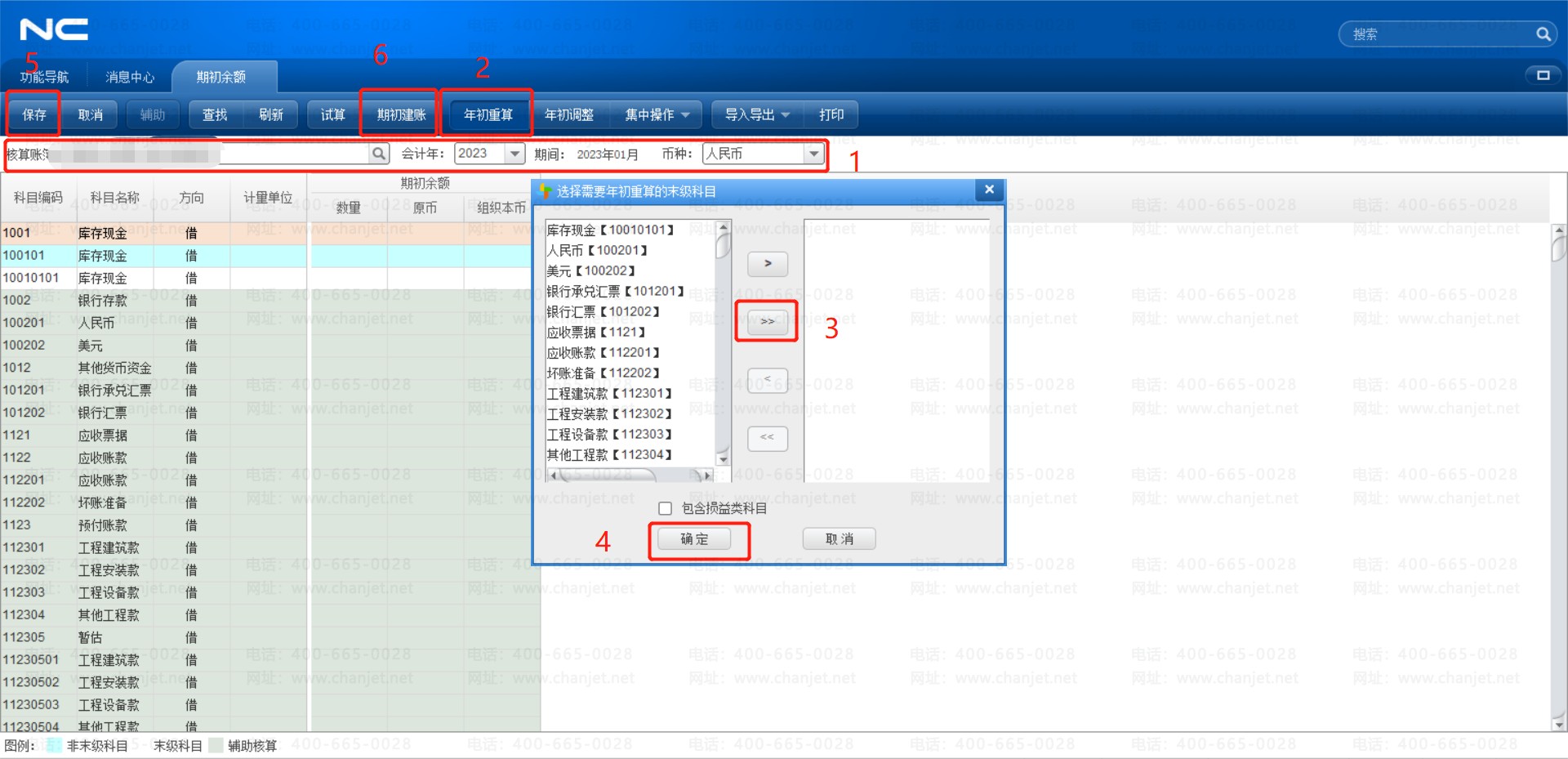This screenshot has width=1568, height=759.
Task: Click the 刷新 toolbar button
Action: (x=271, y=115)
